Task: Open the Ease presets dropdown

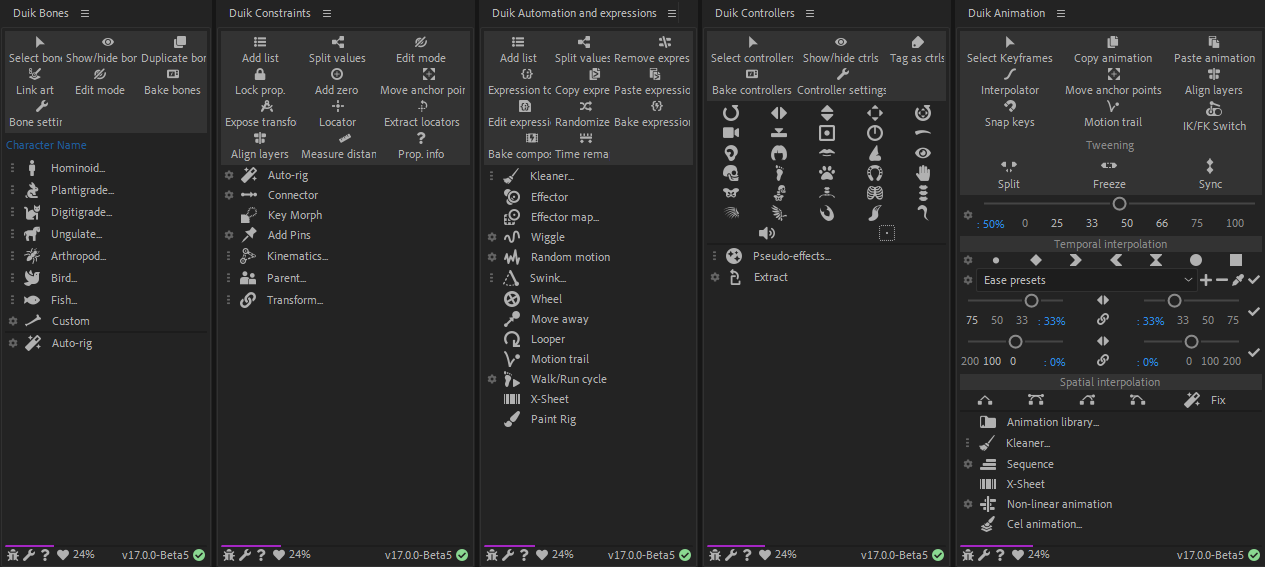Action: click(x=1087, y=280)
